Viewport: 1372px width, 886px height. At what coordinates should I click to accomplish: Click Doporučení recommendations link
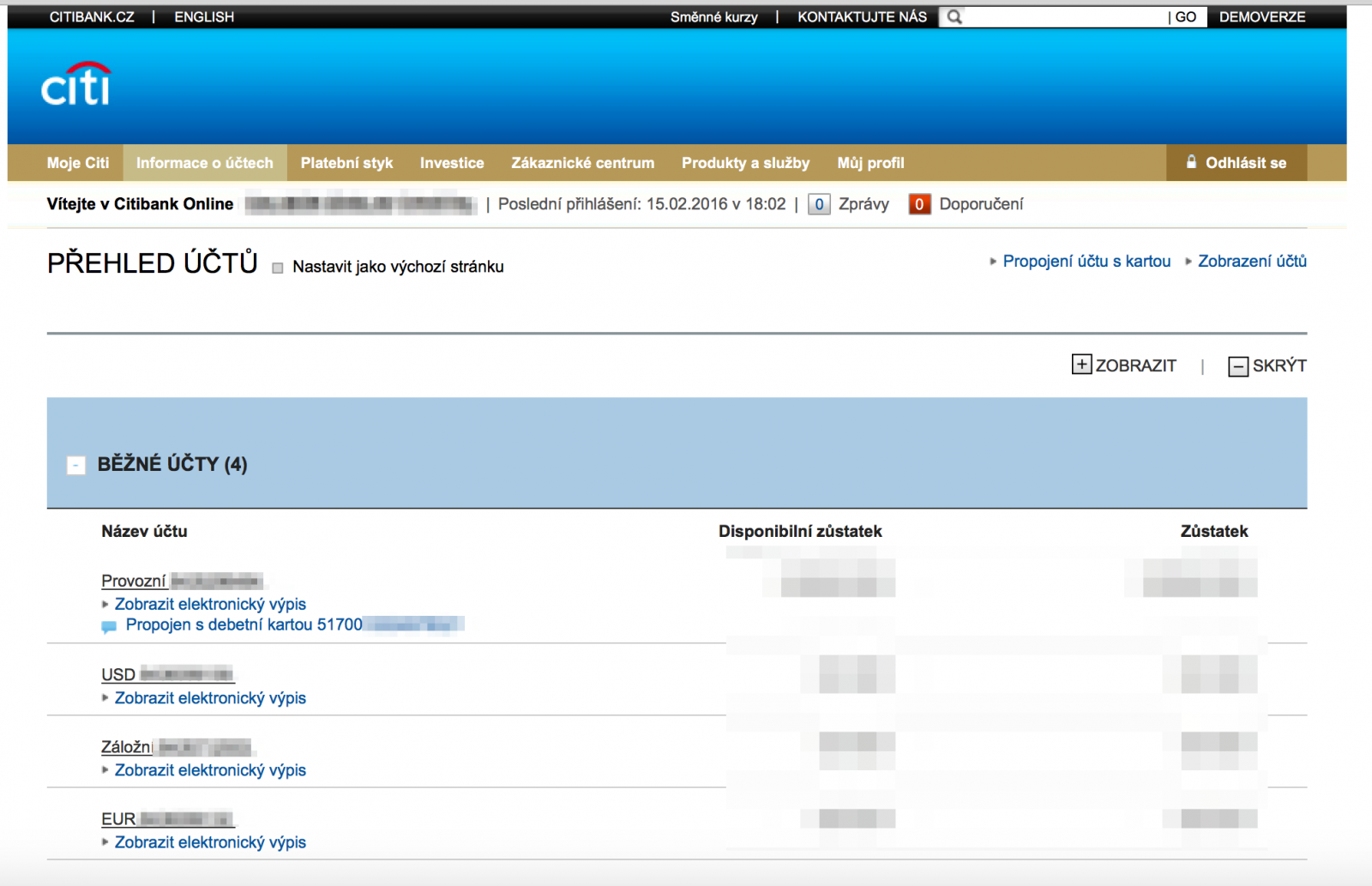[x=981, y=204]
